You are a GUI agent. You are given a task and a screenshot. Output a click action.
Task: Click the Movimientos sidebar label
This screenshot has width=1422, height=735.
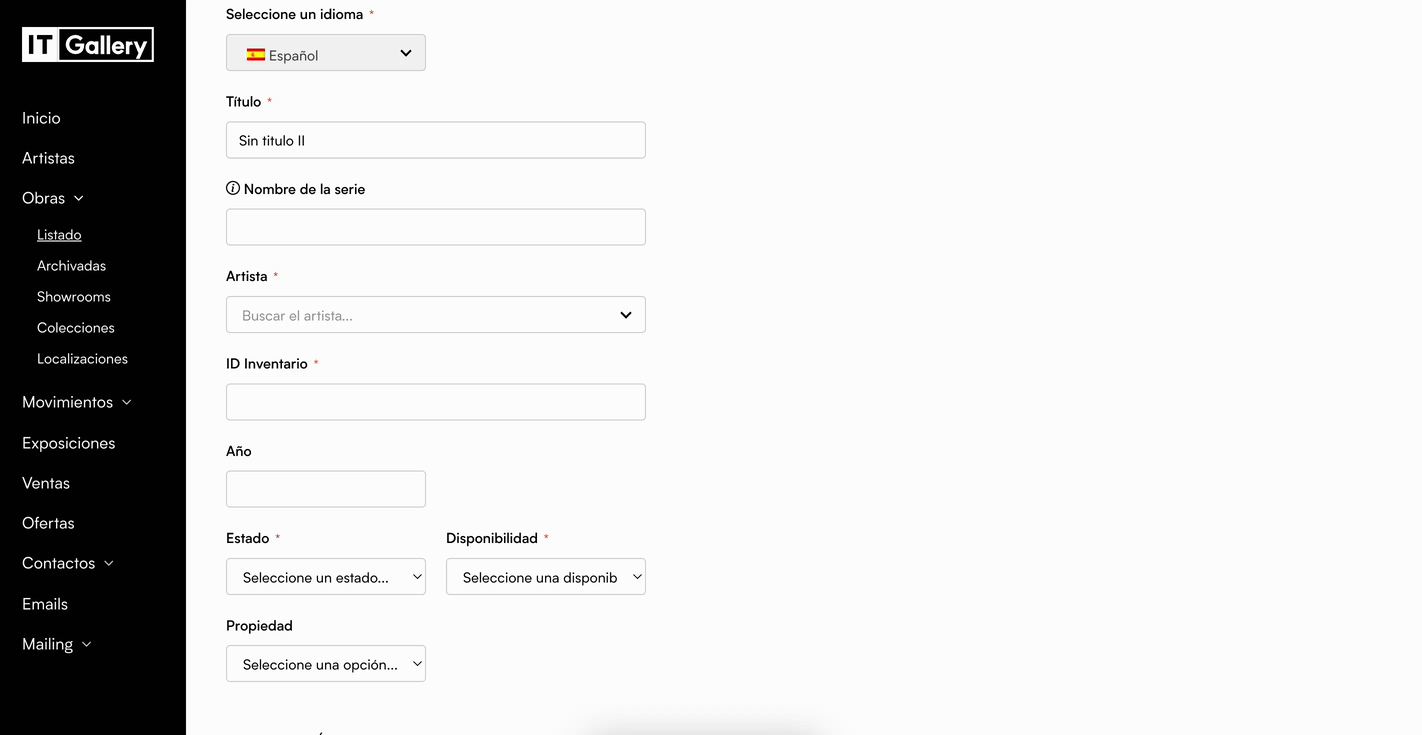(67, 402)
